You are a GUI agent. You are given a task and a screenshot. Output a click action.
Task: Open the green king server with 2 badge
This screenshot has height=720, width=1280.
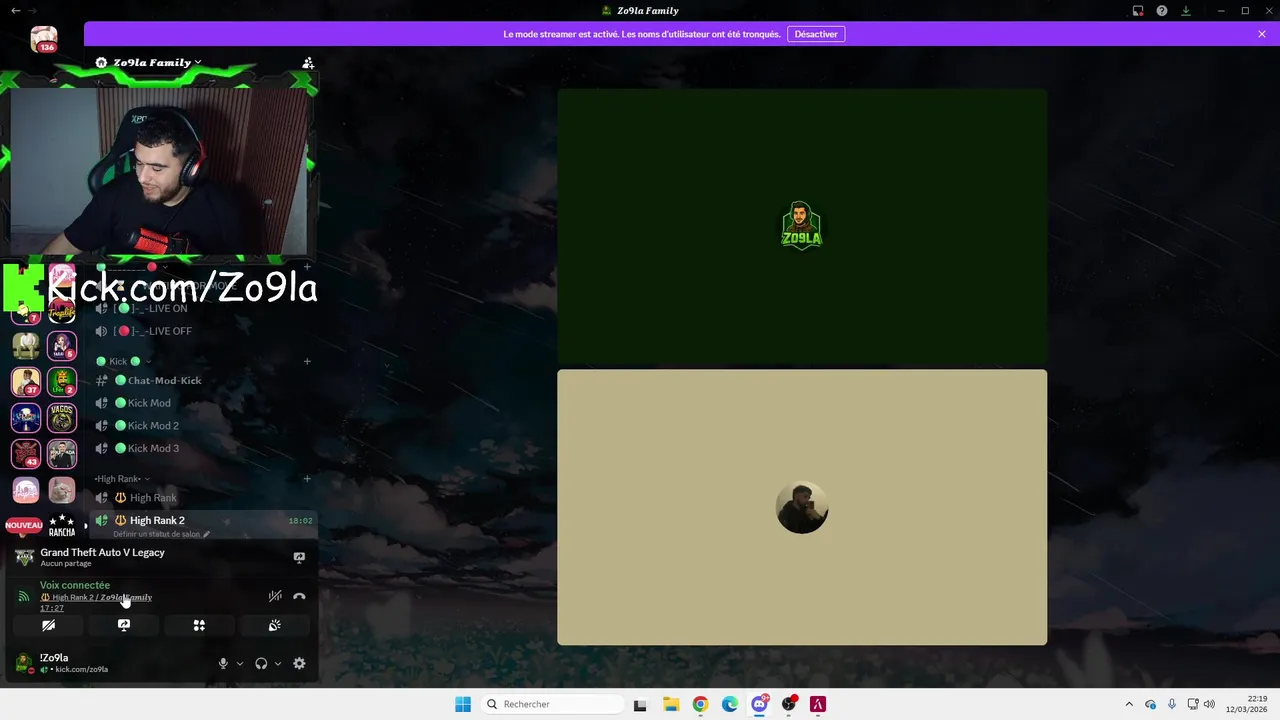62,381
